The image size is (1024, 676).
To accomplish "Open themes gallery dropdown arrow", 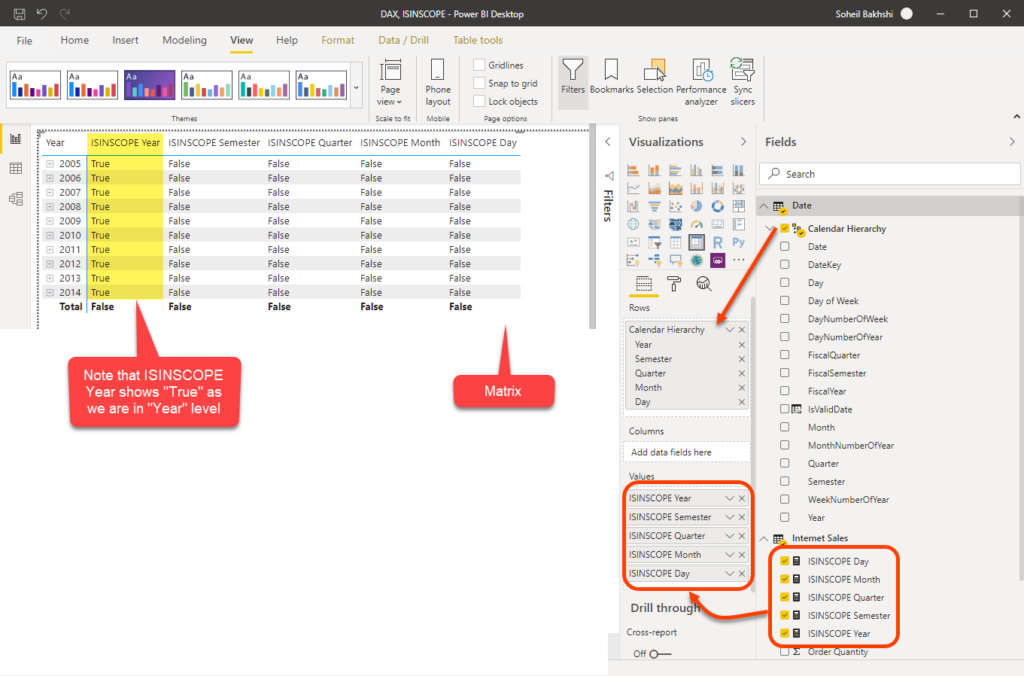I will click(357, 88).
